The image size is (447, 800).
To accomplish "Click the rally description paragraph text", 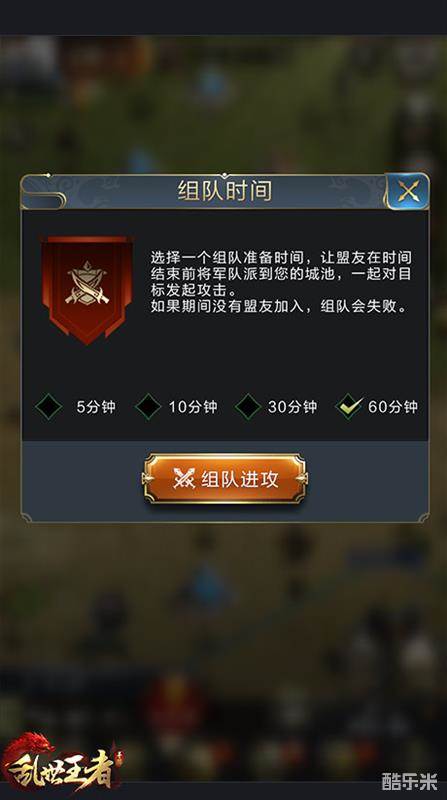I will 281,282.
